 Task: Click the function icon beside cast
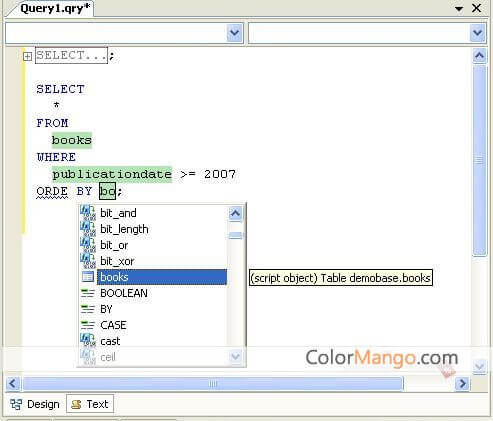click(88, 340)
